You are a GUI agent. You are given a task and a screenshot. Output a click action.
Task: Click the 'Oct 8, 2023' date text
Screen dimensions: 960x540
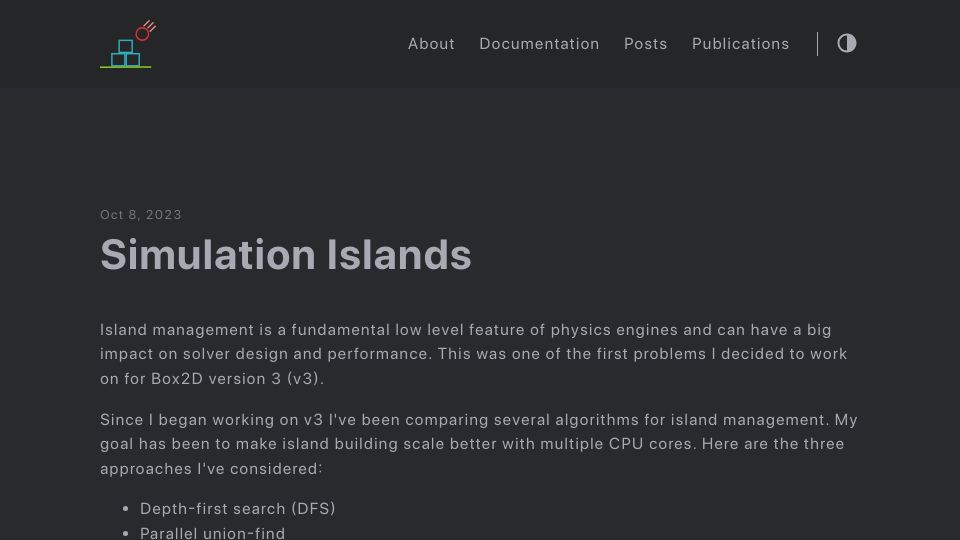point(141,215)
